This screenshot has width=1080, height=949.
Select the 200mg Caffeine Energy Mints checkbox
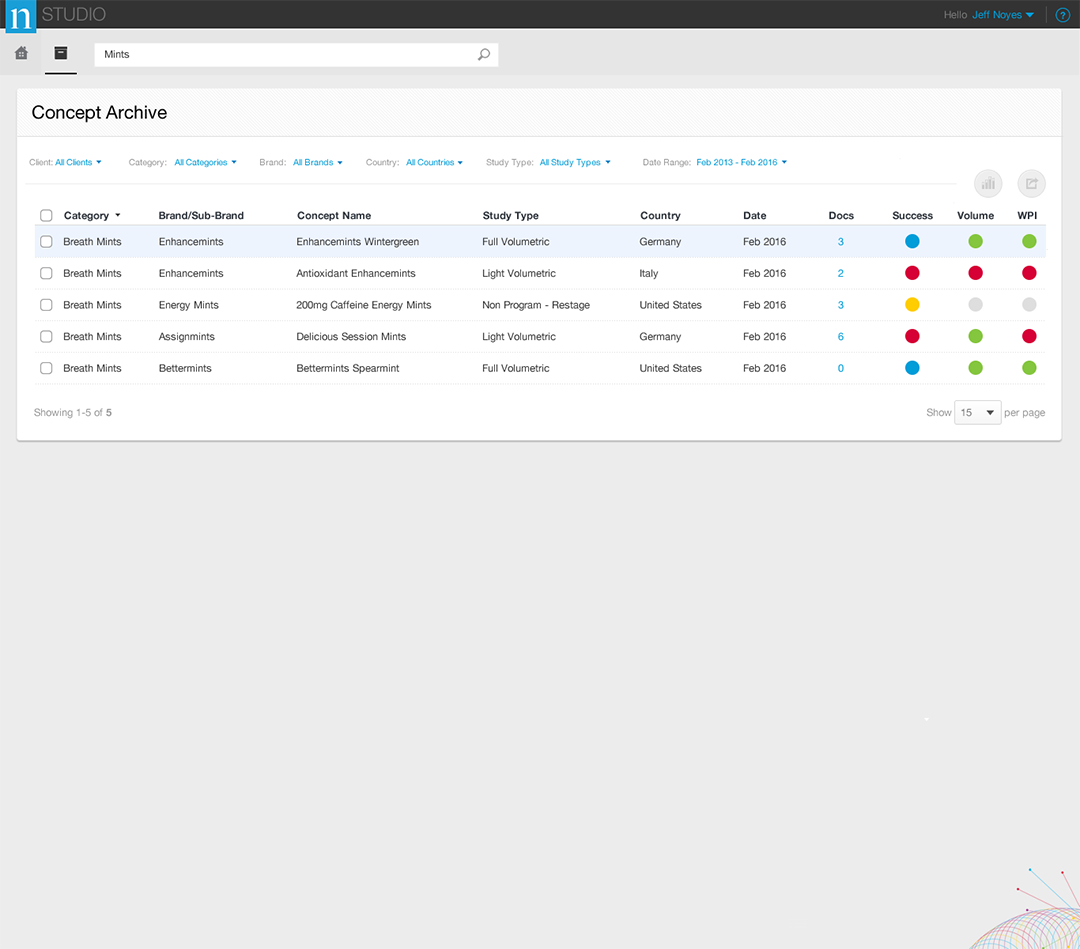46,305
